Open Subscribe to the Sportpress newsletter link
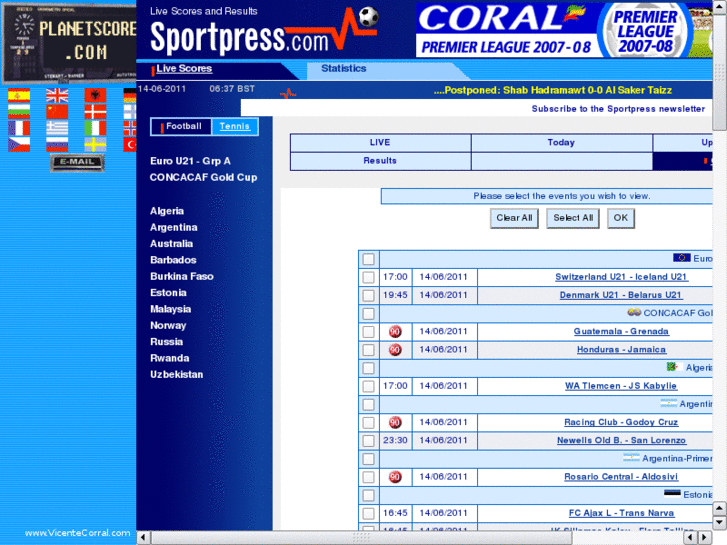Viewport: 727px width, 545px height. point(618,109)
